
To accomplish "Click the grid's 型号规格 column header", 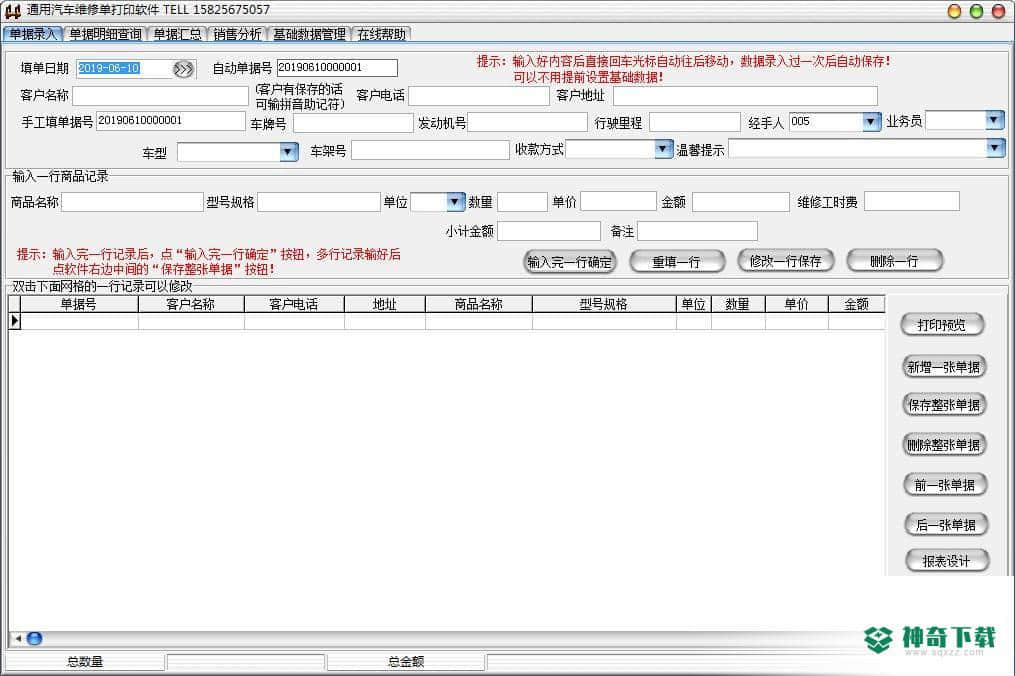I will pos(605,304).
